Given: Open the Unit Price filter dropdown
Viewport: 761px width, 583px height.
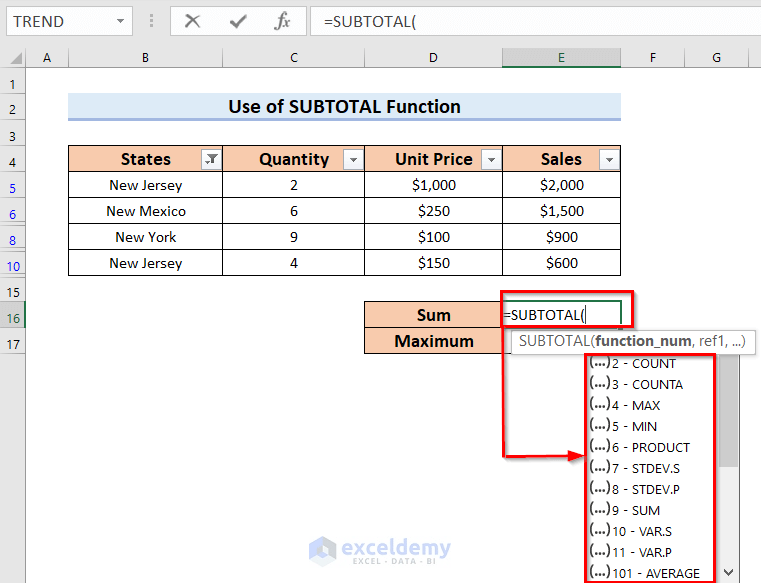Looking at the screenshot, I should tap(491, 159).
